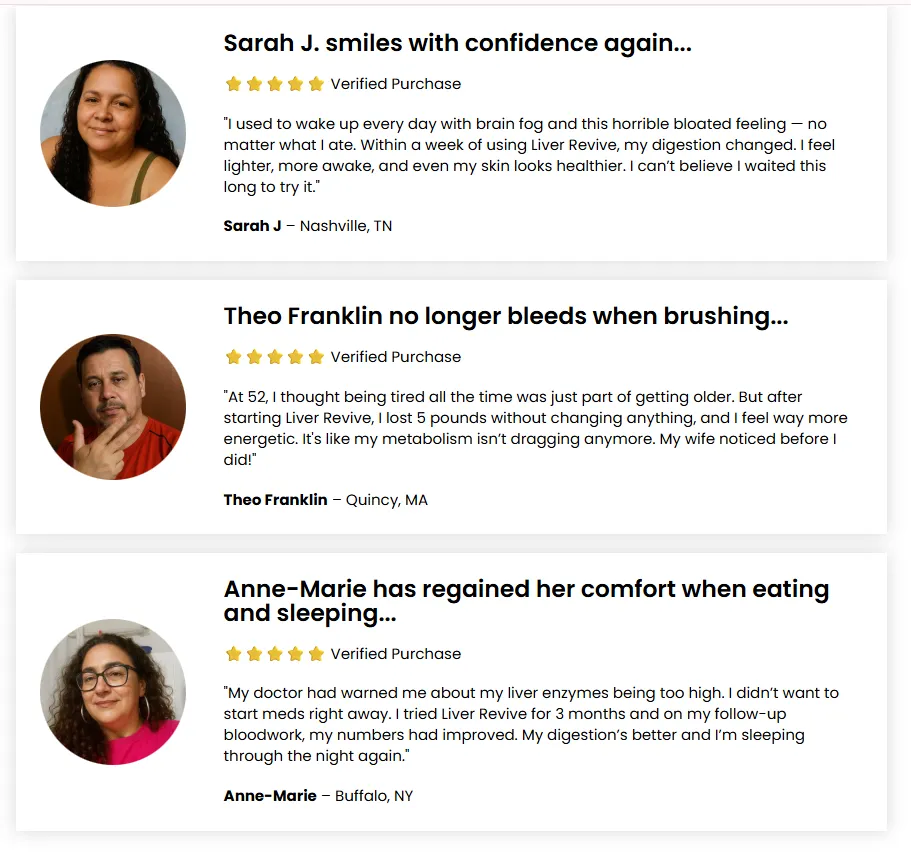Image resolution: width=911 pixels, height=852 pixels.
Task: Open Sarah J.'s profile photo
Action: point(113,133)
